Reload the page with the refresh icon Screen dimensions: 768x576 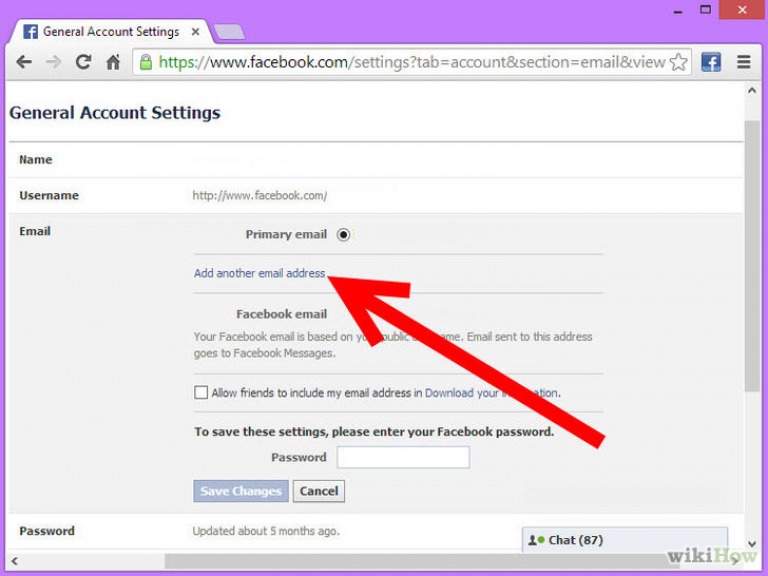tap(83, 62)
